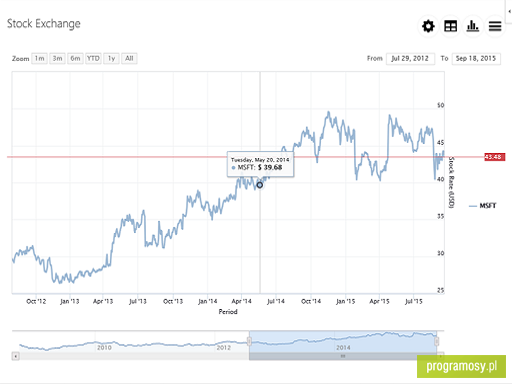Grab the navigator right range handle
512x384 pixels.
(x=437, y=341)
